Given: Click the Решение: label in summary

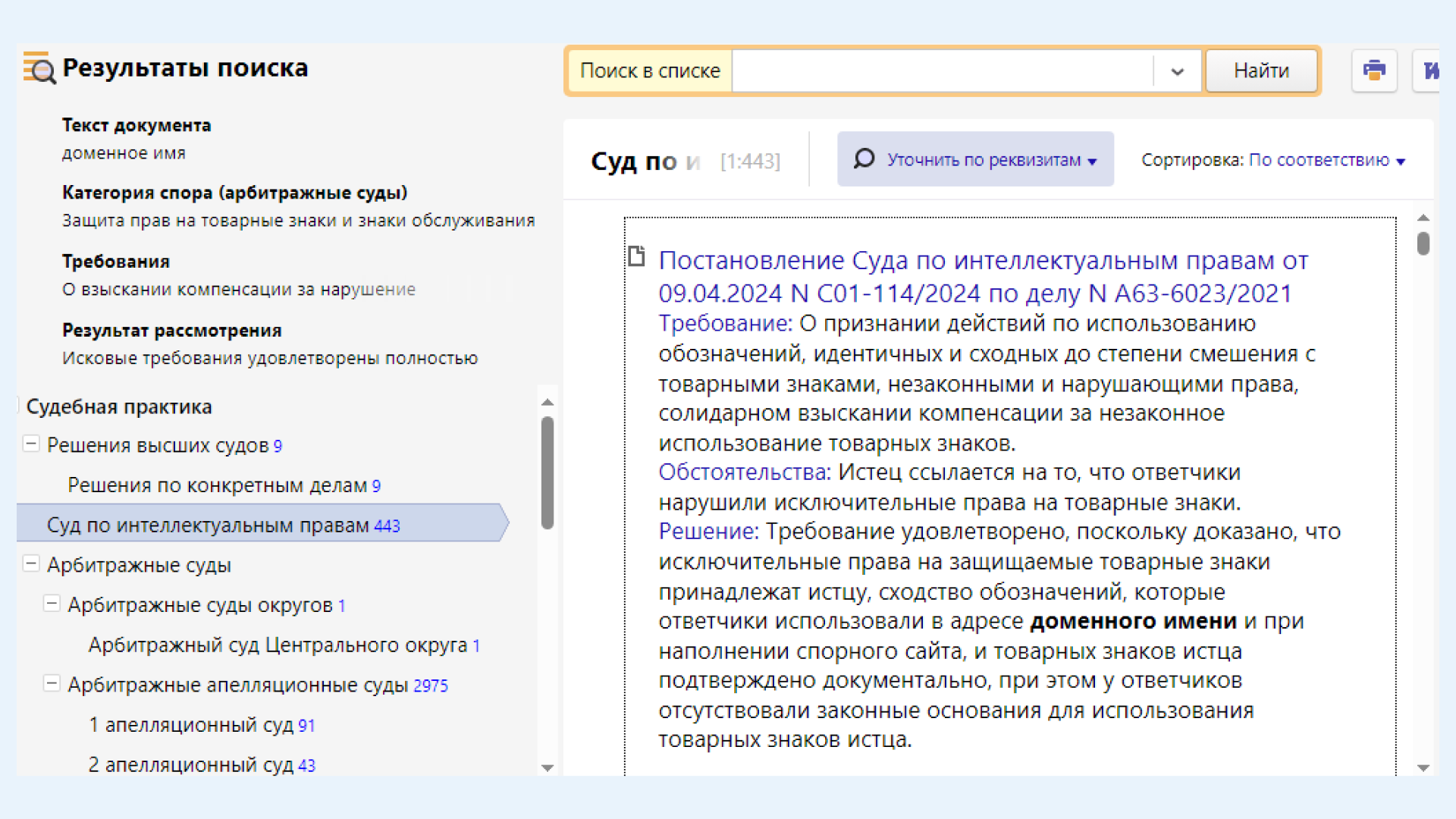Looking at the screenshot, I should click(x=708, y=531).
